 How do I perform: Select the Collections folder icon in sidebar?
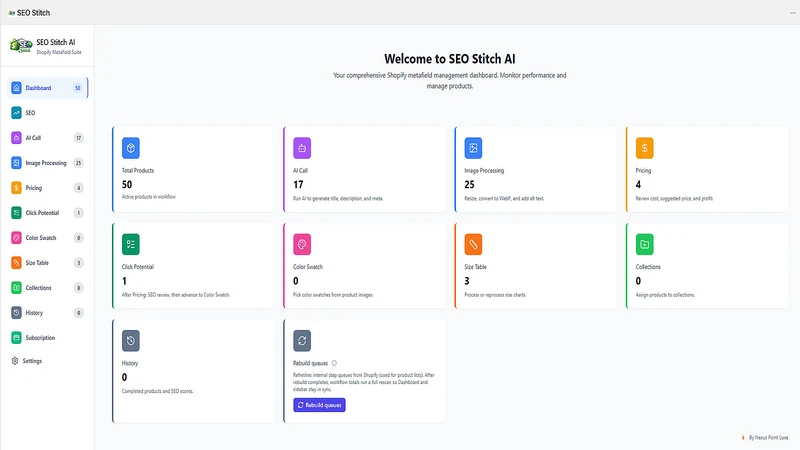pos(16,288)
